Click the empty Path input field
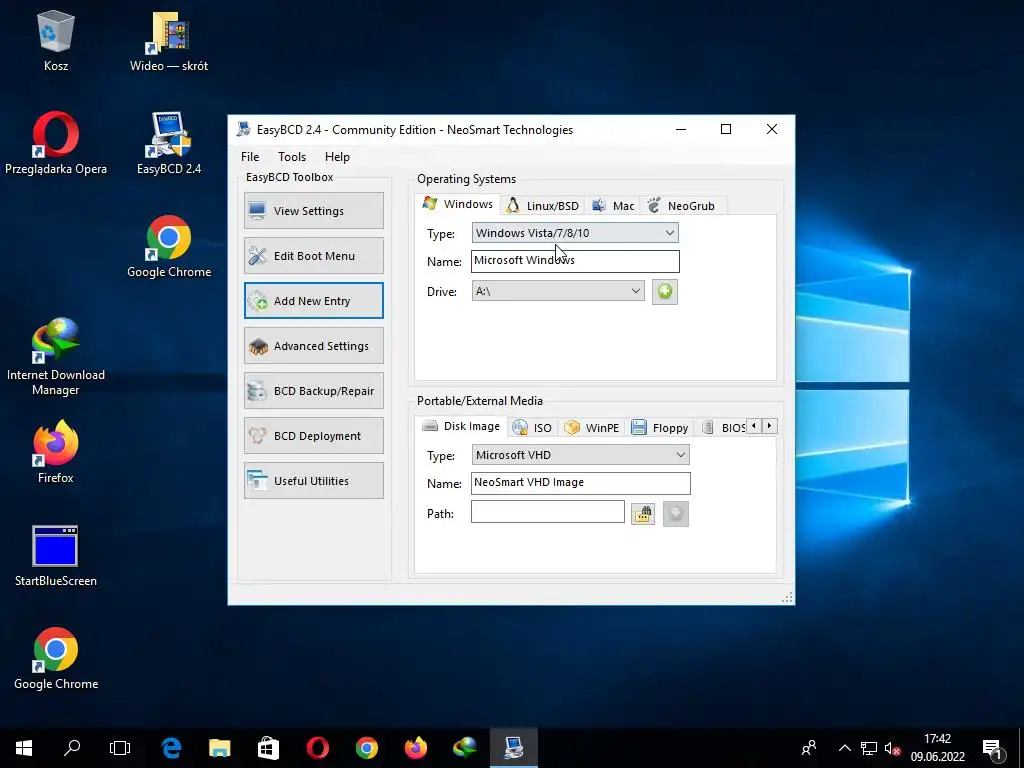The height and width of the screenshot is (768, 1024). point(547,511)
